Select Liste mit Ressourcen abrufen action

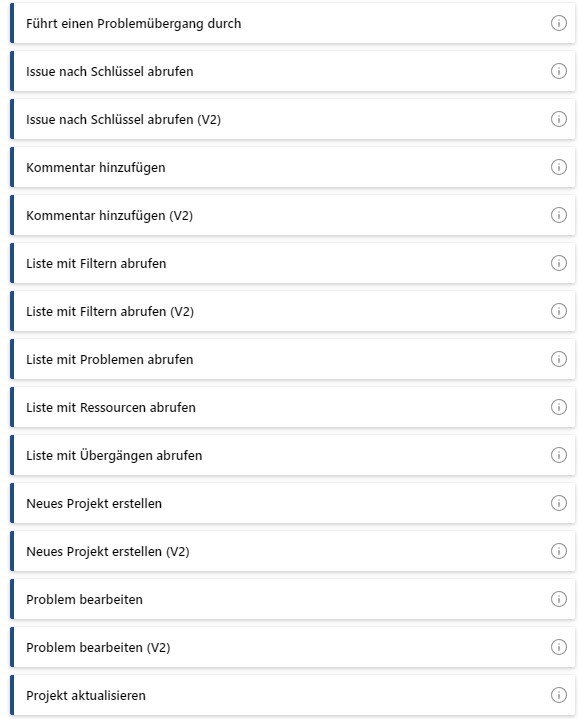[x=293, y=407]
